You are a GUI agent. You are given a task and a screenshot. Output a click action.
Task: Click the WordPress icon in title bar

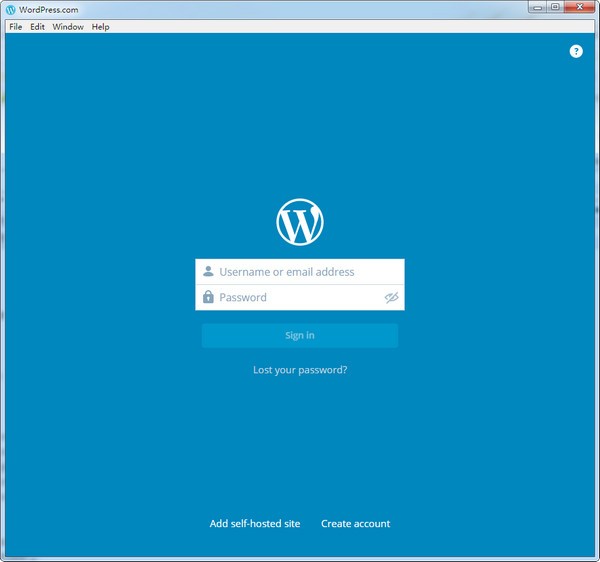point(11,10)
